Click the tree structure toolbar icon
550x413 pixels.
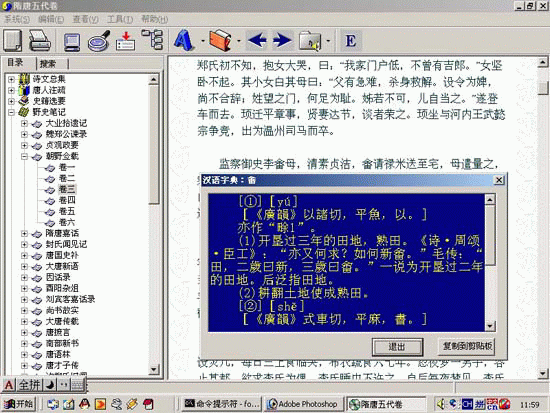coord(153,39)
